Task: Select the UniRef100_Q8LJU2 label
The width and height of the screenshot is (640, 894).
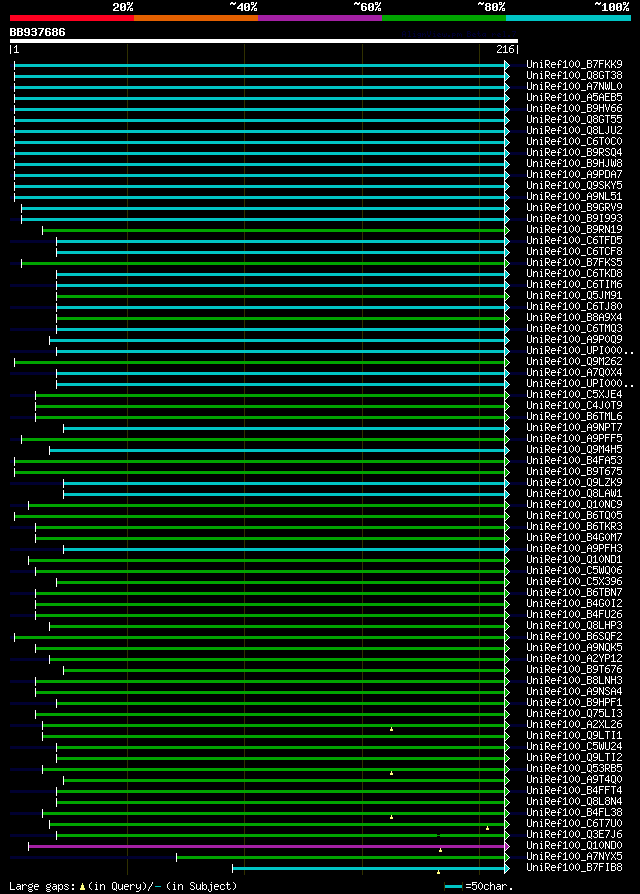Action: [x=574, y=131]
